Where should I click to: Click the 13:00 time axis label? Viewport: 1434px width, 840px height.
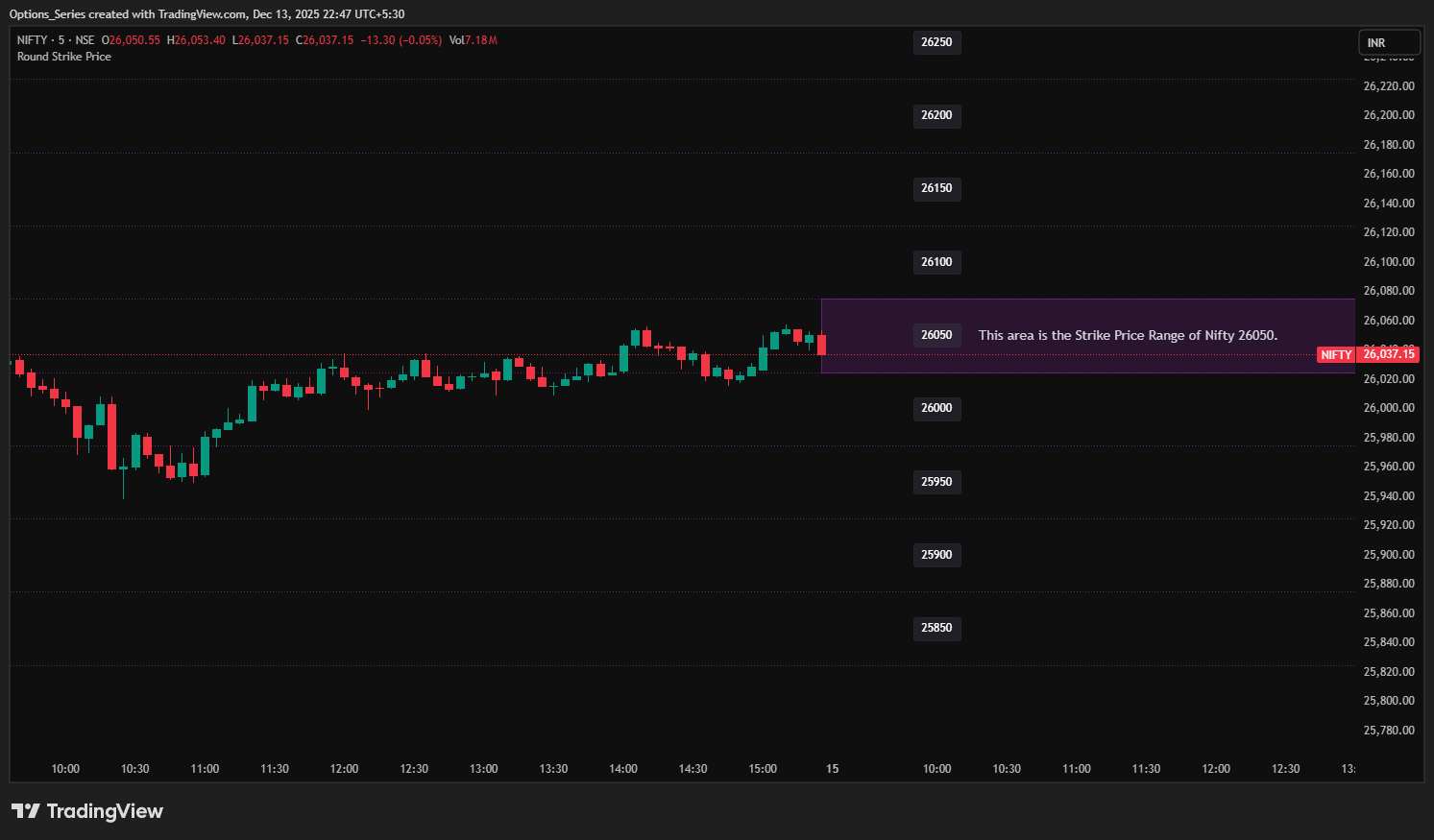pyautogui.click(x=484, y=769)
